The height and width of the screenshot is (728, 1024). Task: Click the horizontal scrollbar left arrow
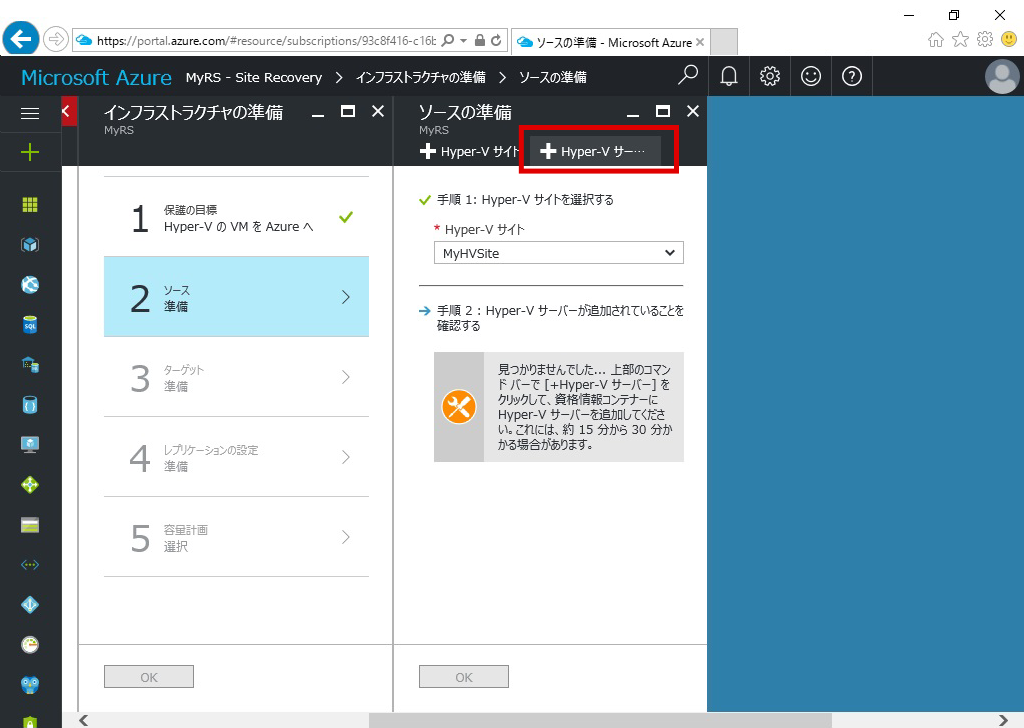click(84, 720)
